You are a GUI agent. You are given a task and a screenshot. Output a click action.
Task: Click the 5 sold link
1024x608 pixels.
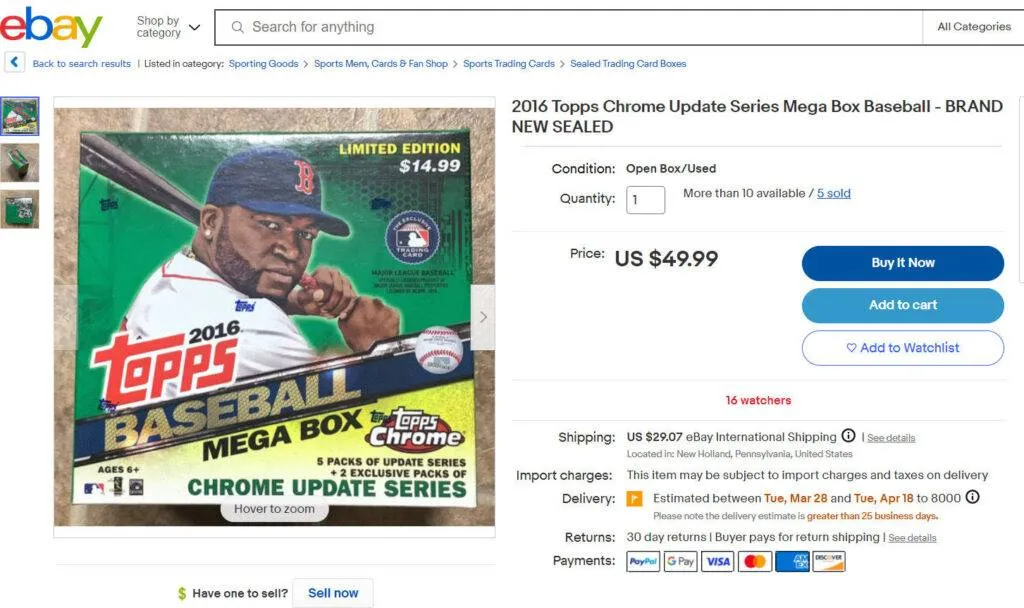(833, 192)
